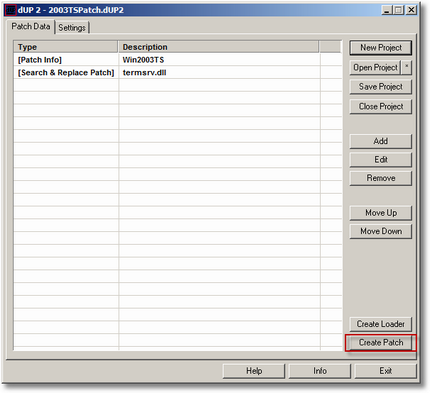Select the [Search & Replace Patch] row

[x=178, y=73]
